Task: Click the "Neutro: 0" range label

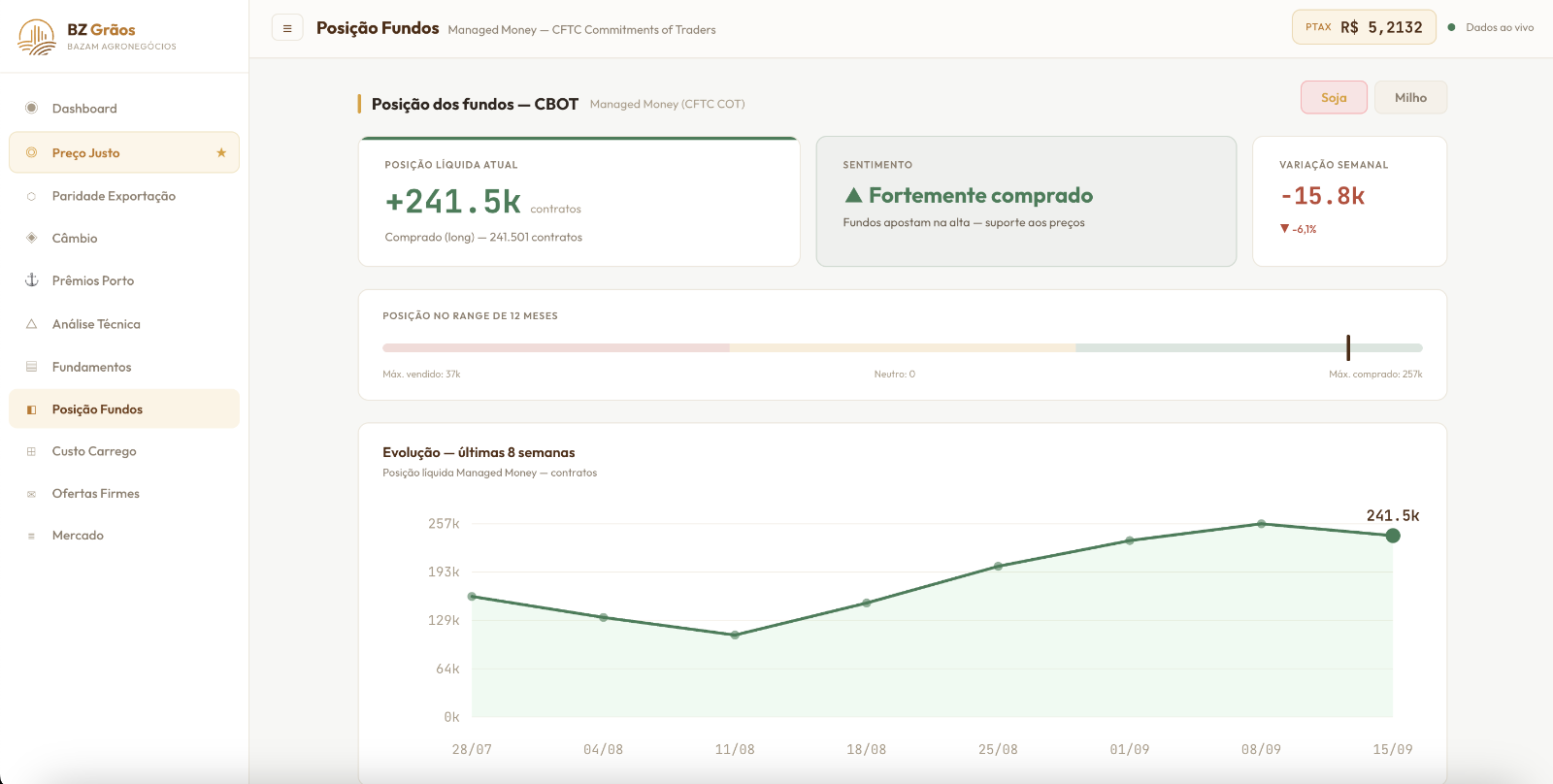Action: coord(894,374)
